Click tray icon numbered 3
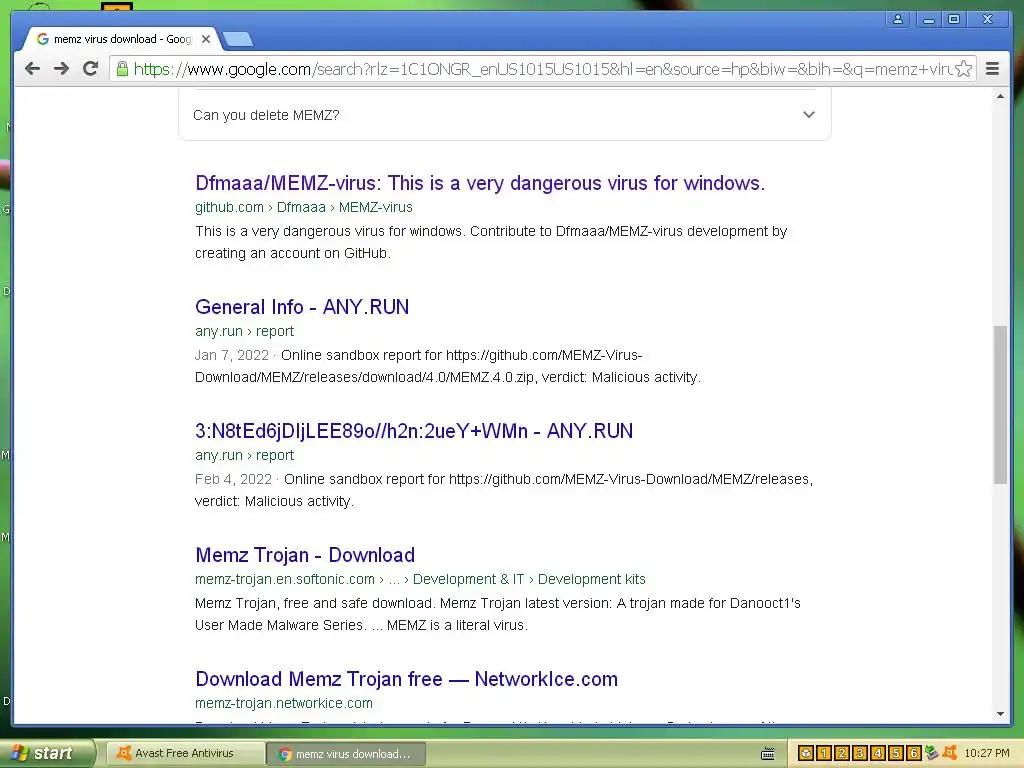 859,754
